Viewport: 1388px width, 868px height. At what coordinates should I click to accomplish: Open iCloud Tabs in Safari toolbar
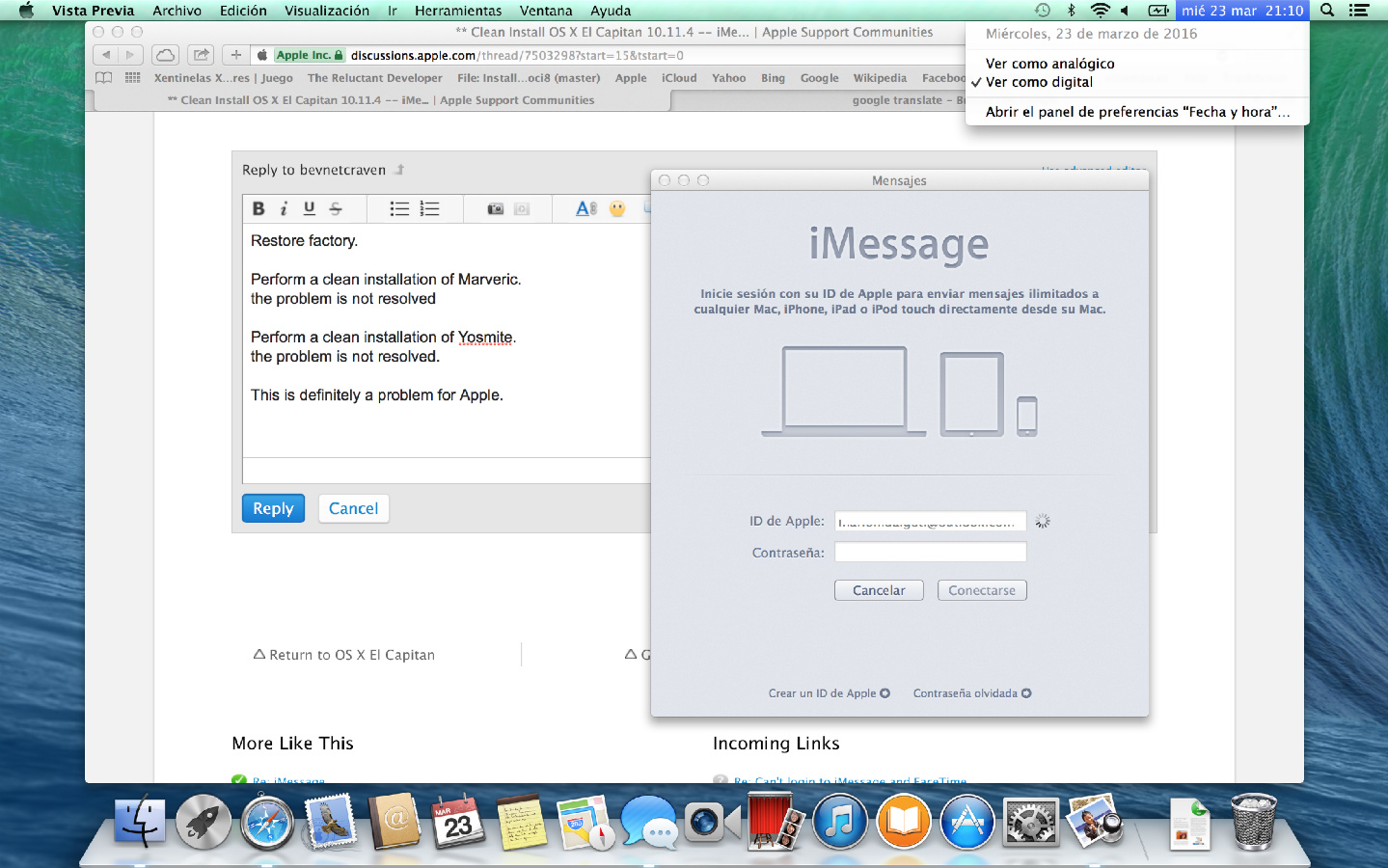tap(166, 55)
